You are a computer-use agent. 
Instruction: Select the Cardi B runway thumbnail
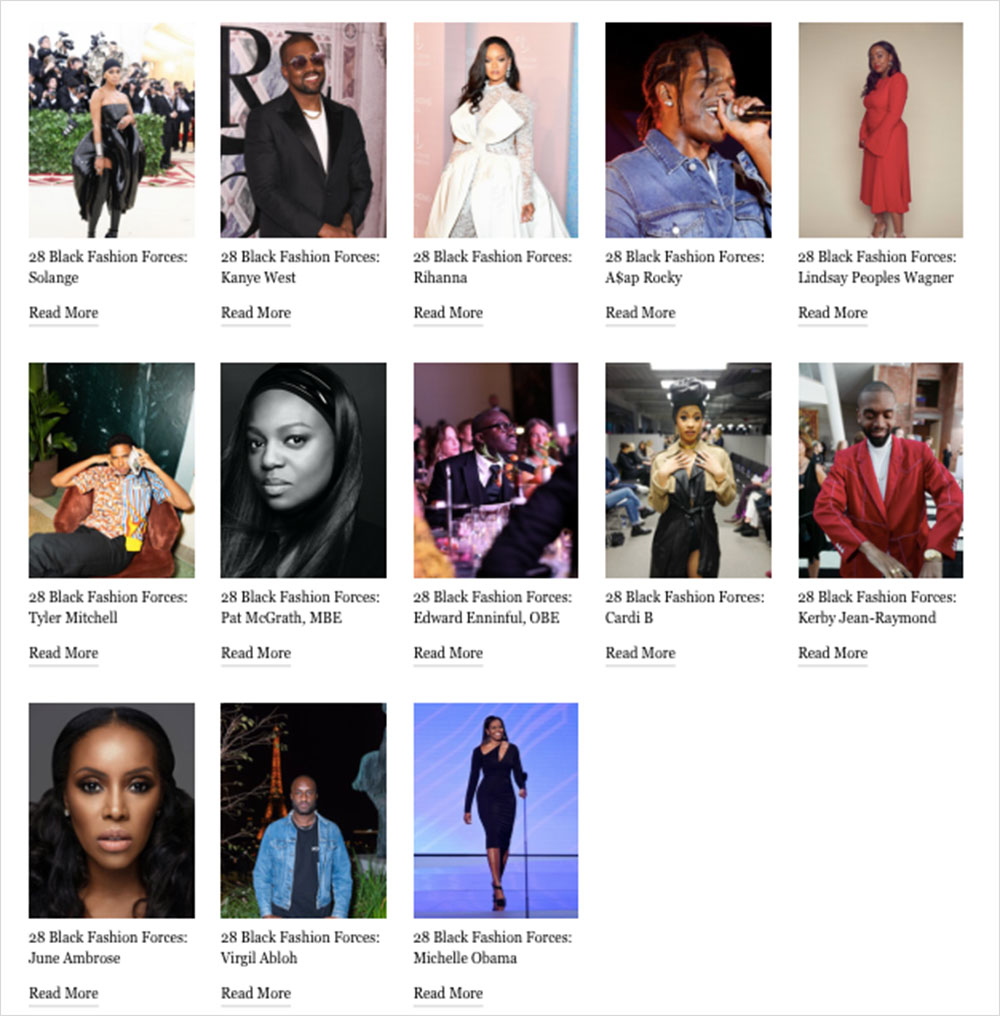click(x=688, y=470)
